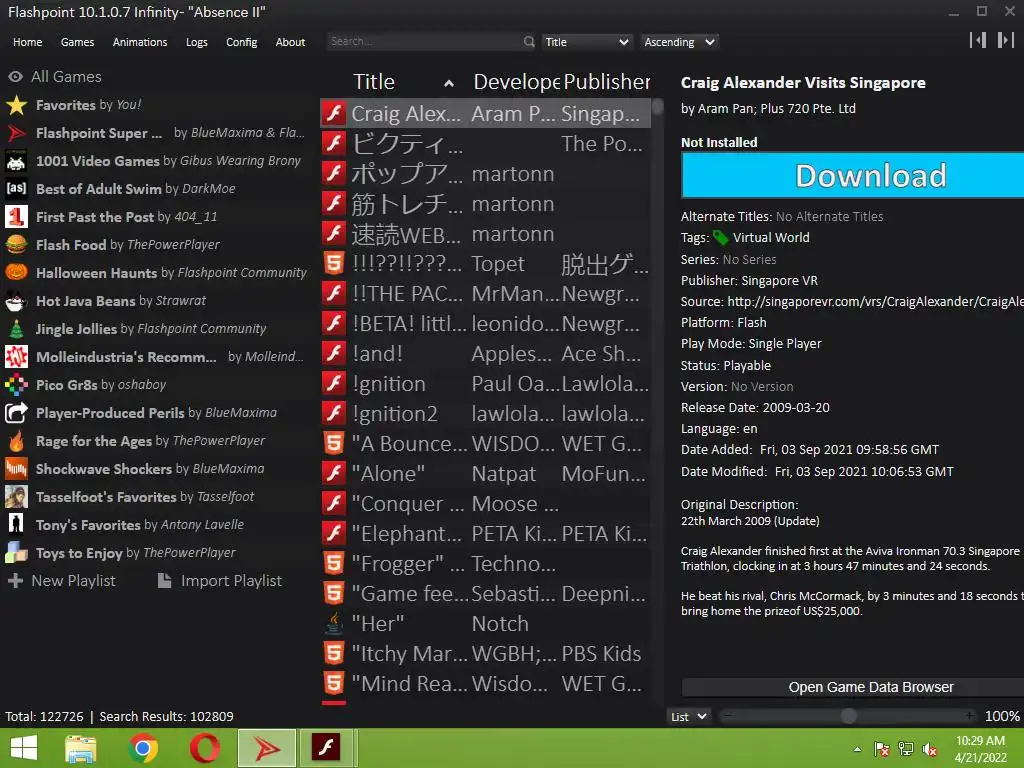This screenshot has height=768, width=1024.
Task: Click the zoom scale slider handle
Action: pyautogui.click(x=848, y=716)
